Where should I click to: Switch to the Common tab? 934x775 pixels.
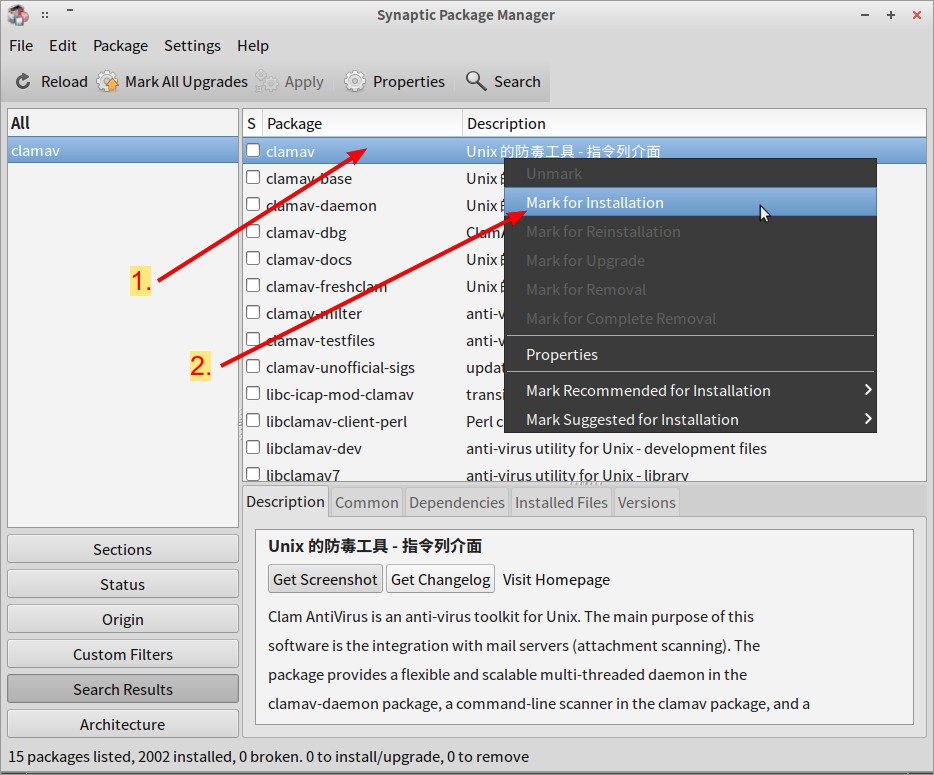point(366,503)
